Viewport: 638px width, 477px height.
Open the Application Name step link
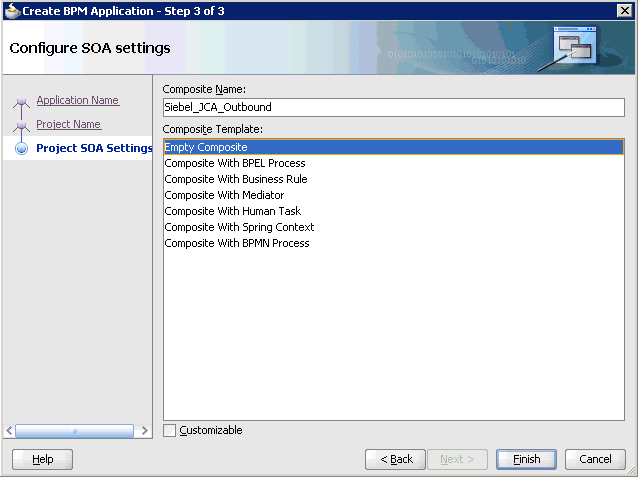pyautogui.click(x=78, y=100)
